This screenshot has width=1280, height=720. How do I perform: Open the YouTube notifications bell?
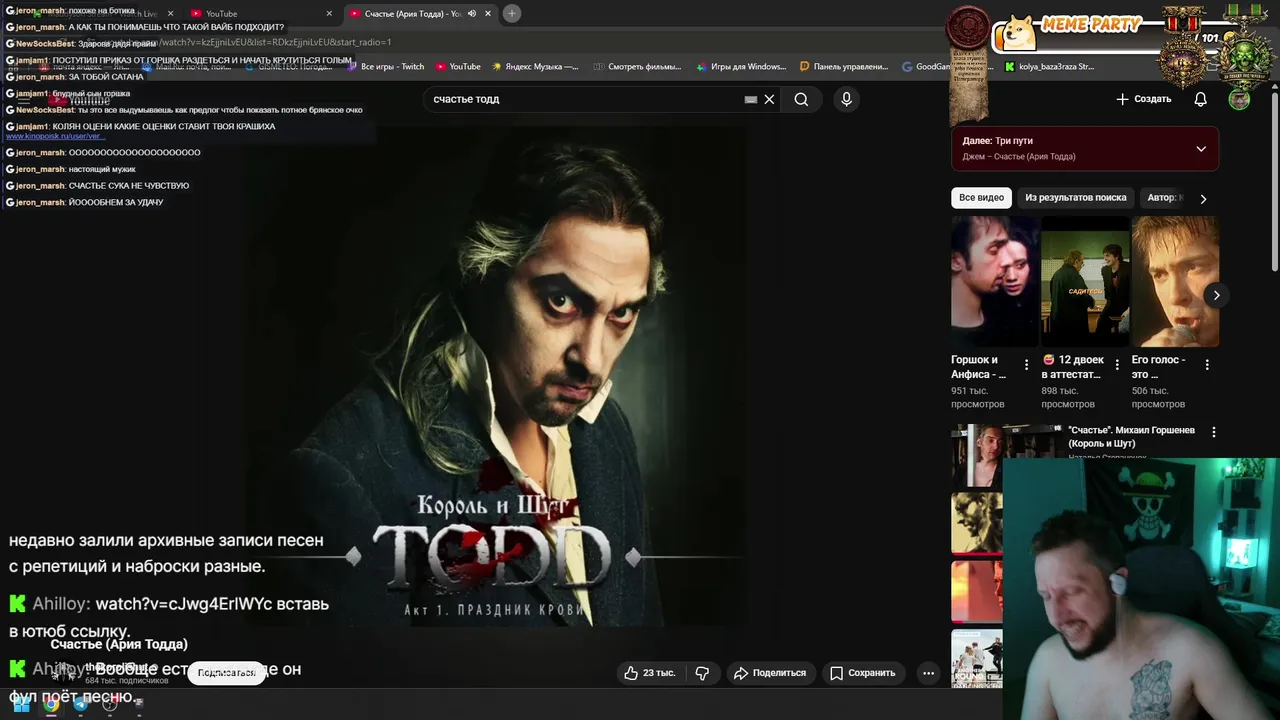(x=1200, y=99)
